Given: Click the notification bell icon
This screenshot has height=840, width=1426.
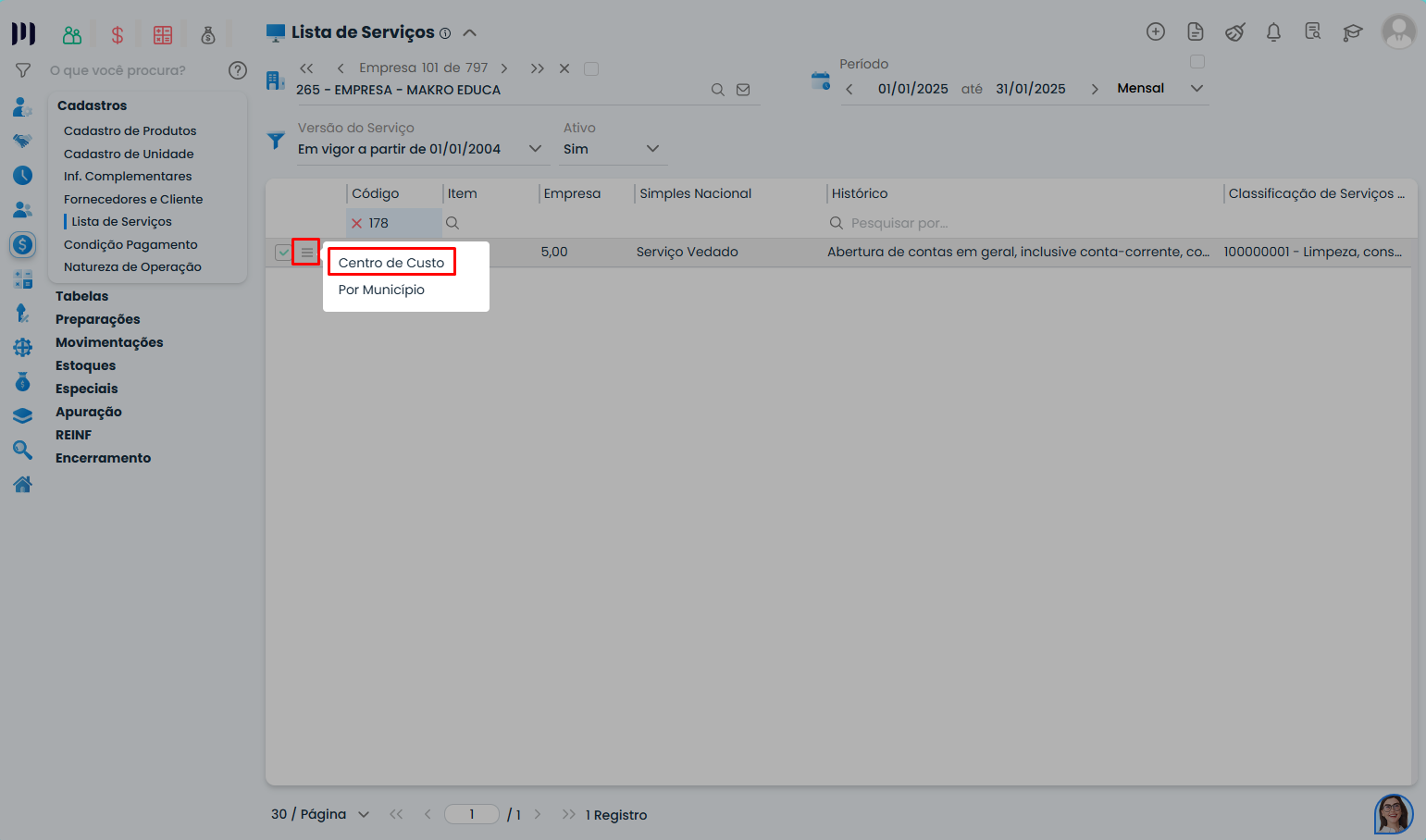Looking at the screenshot, I should pos(1273,32).
